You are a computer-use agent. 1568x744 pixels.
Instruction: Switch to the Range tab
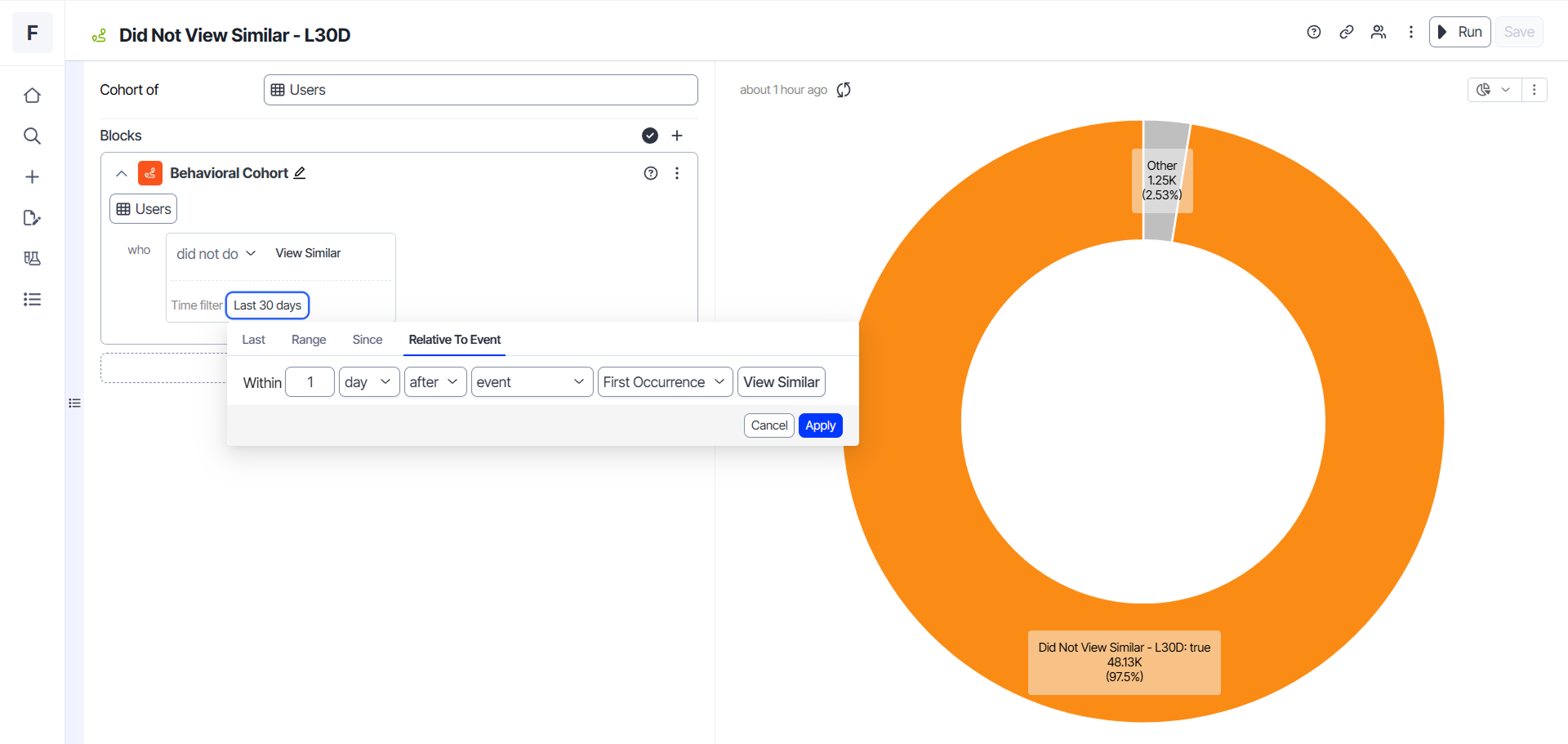309,340
